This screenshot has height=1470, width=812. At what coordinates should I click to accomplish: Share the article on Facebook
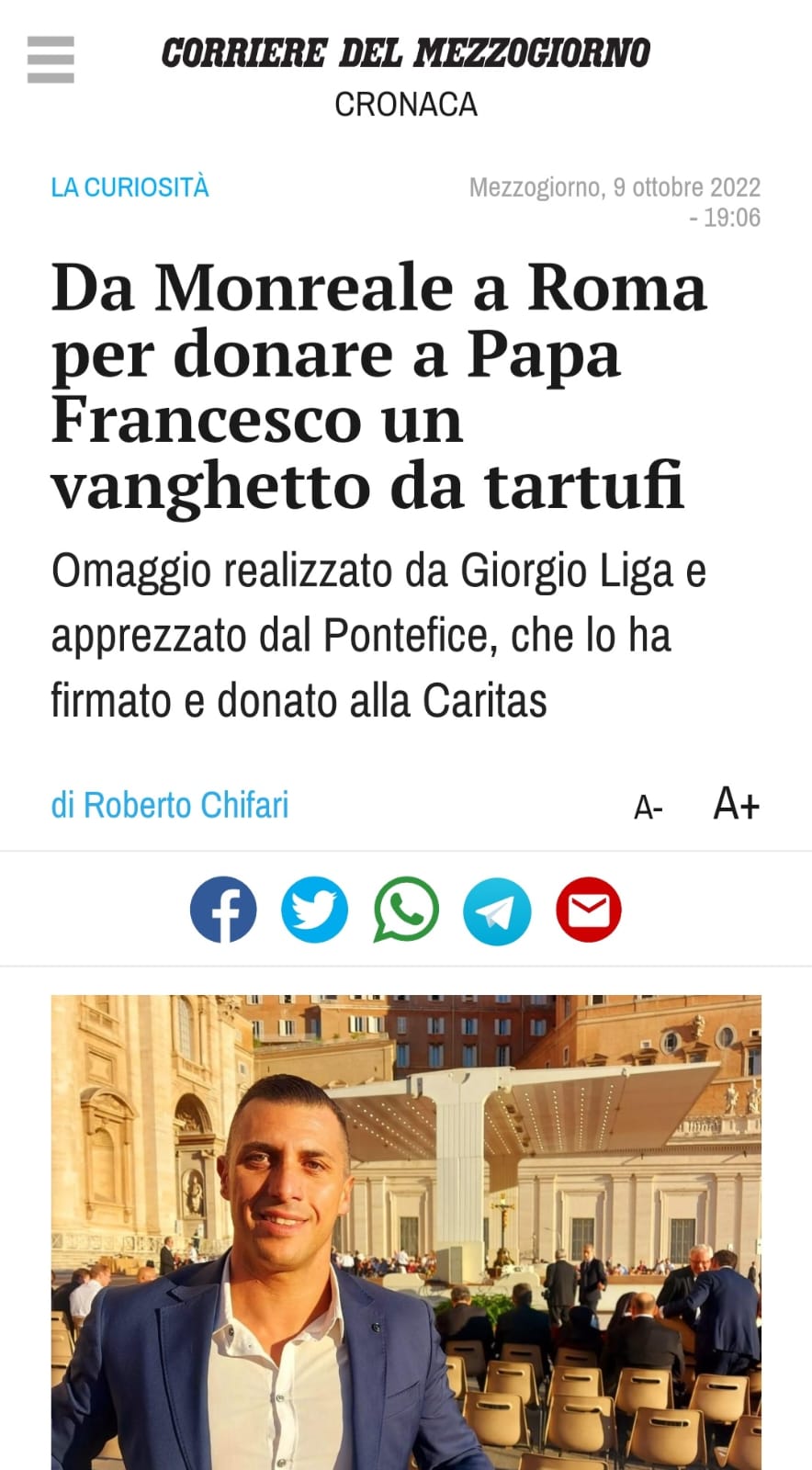[223, 910]
